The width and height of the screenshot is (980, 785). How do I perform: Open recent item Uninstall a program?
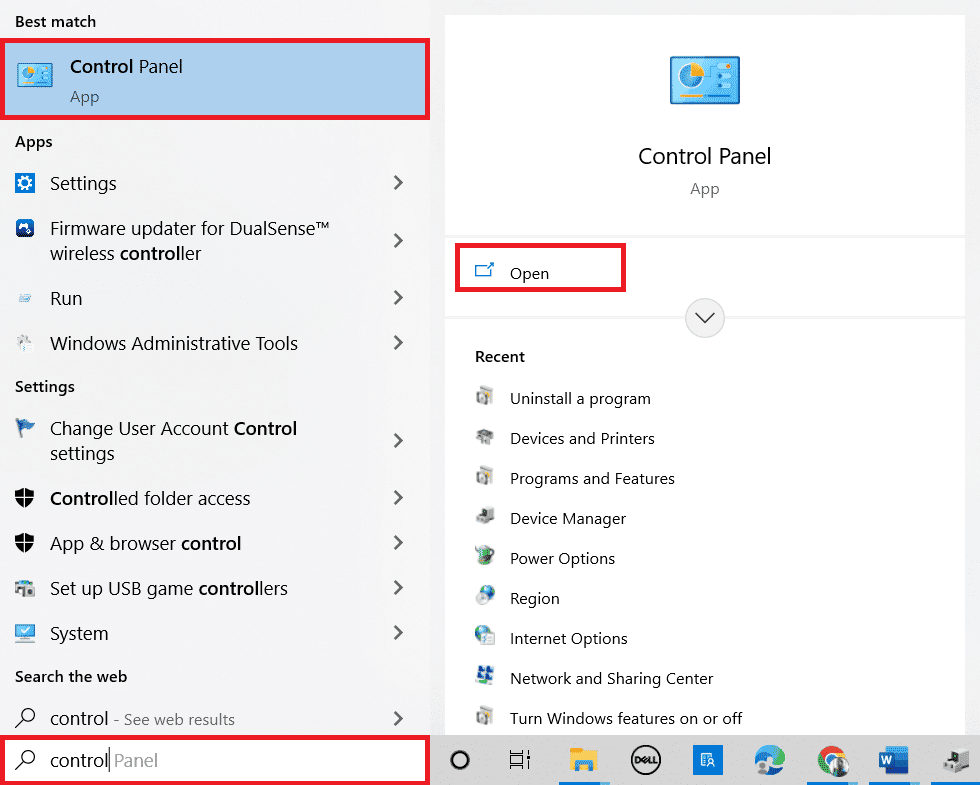[x=580, y=399]
